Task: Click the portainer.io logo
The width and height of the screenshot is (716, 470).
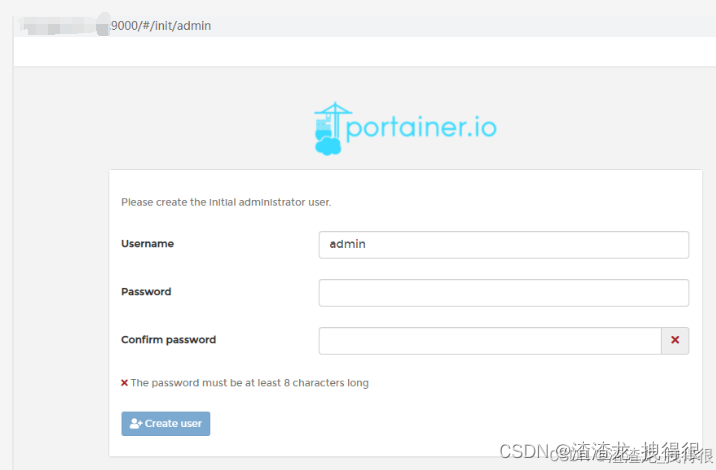Action: tap(405, 128)
